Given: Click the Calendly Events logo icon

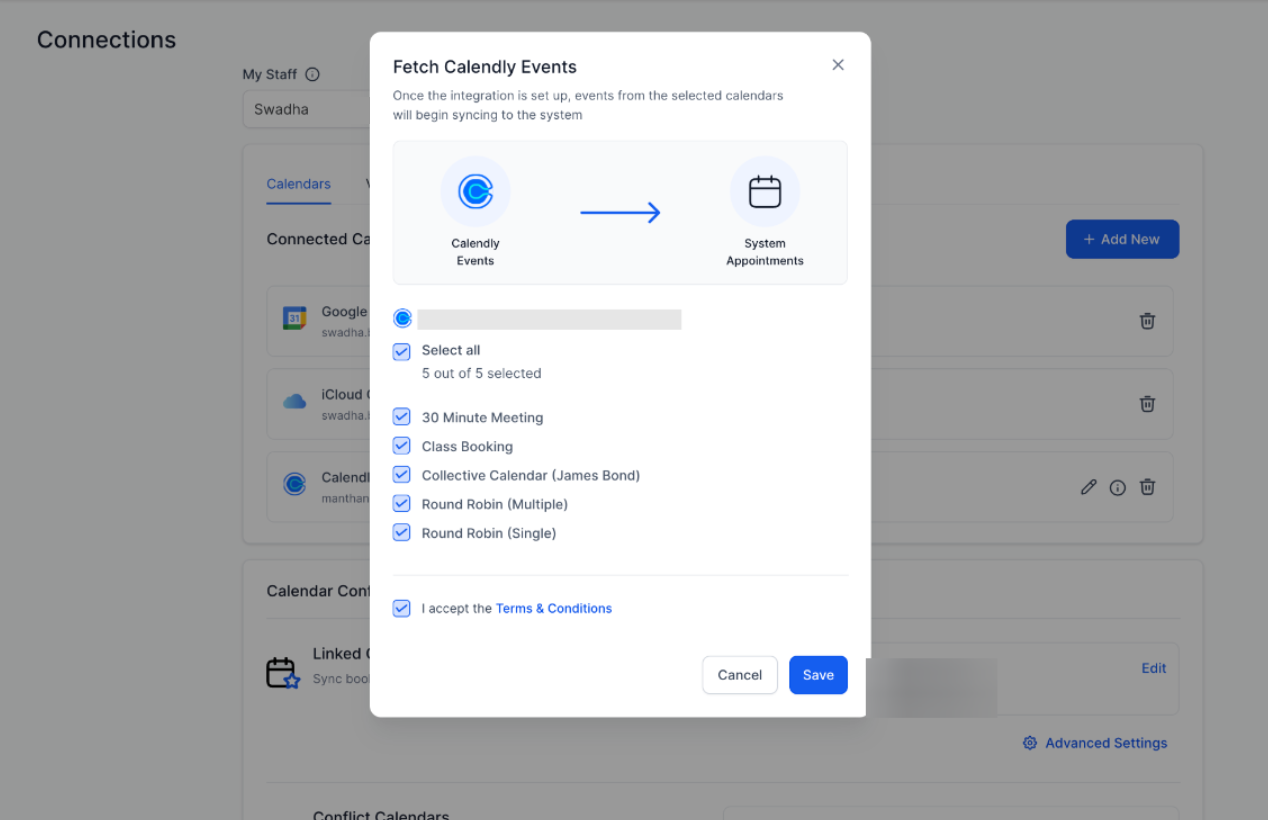Looking at the screenshot, I should click(475, 191).
